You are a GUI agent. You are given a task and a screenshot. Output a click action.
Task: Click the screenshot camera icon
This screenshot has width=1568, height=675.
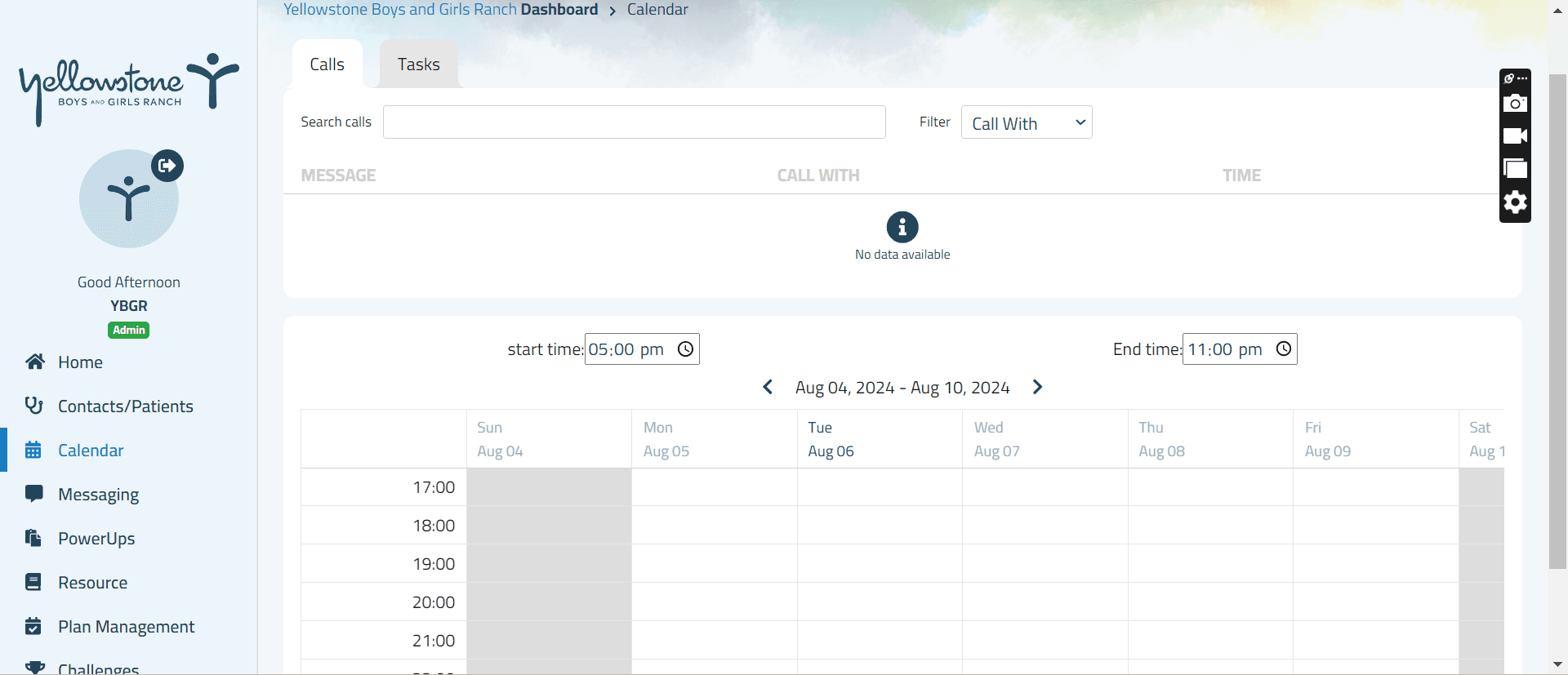(1515, 104)
